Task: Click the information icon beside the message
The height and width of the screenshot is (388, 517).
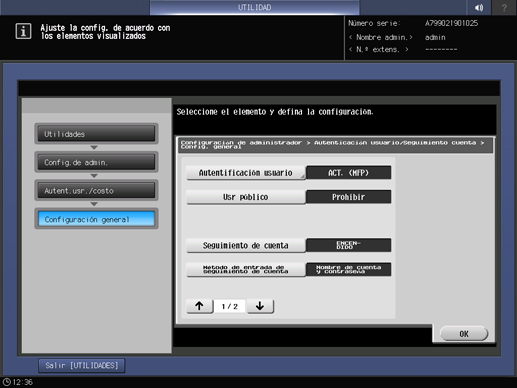Action: [23, 31]
